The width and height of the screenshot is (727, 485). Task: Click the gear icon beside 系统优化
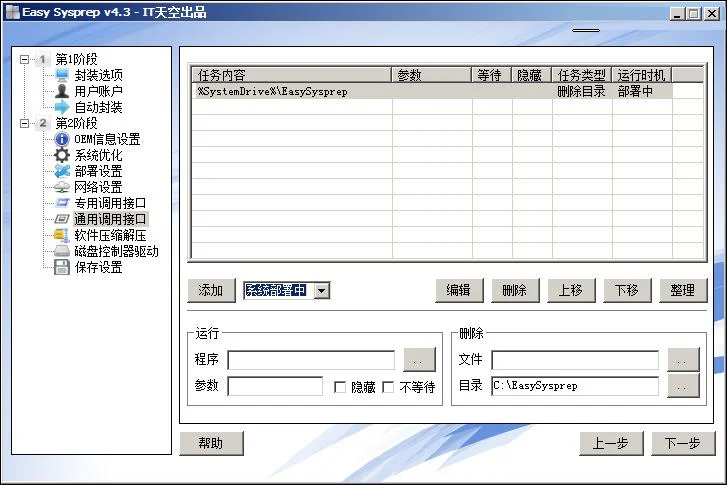[x=62, y=155]
